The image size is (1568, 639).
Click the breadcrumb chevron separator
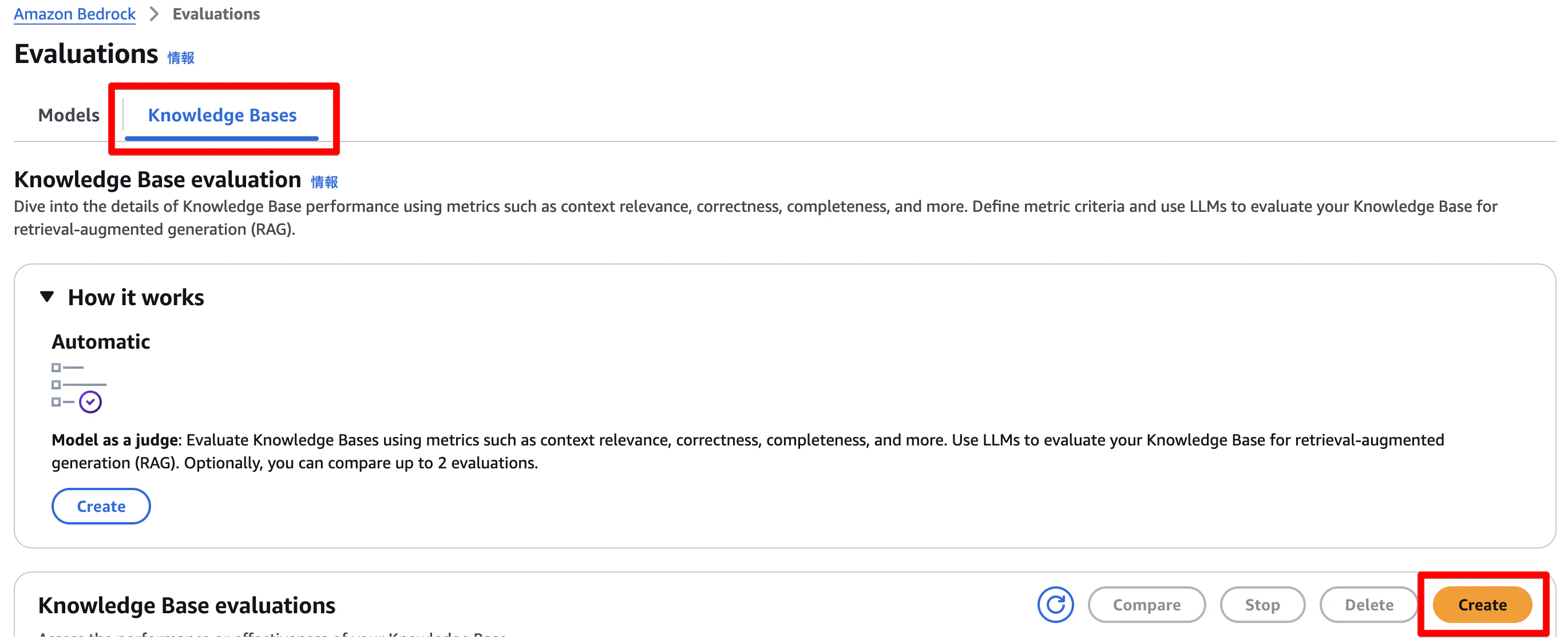(x=154, y=14)
